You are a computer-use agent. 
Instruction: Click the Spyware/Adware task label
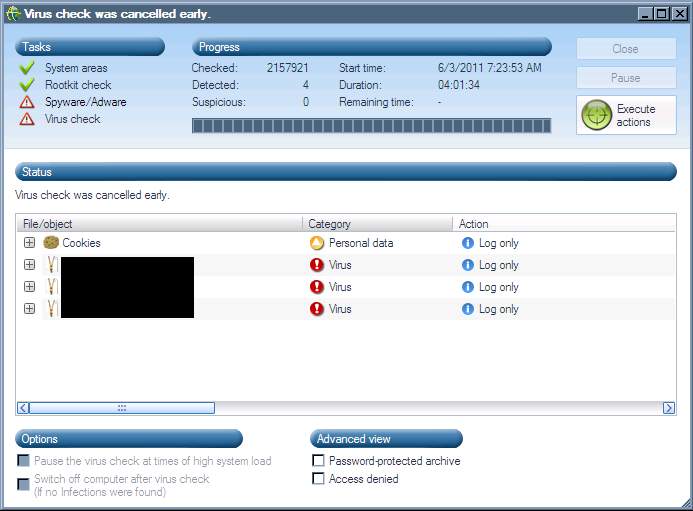point(86,102)
